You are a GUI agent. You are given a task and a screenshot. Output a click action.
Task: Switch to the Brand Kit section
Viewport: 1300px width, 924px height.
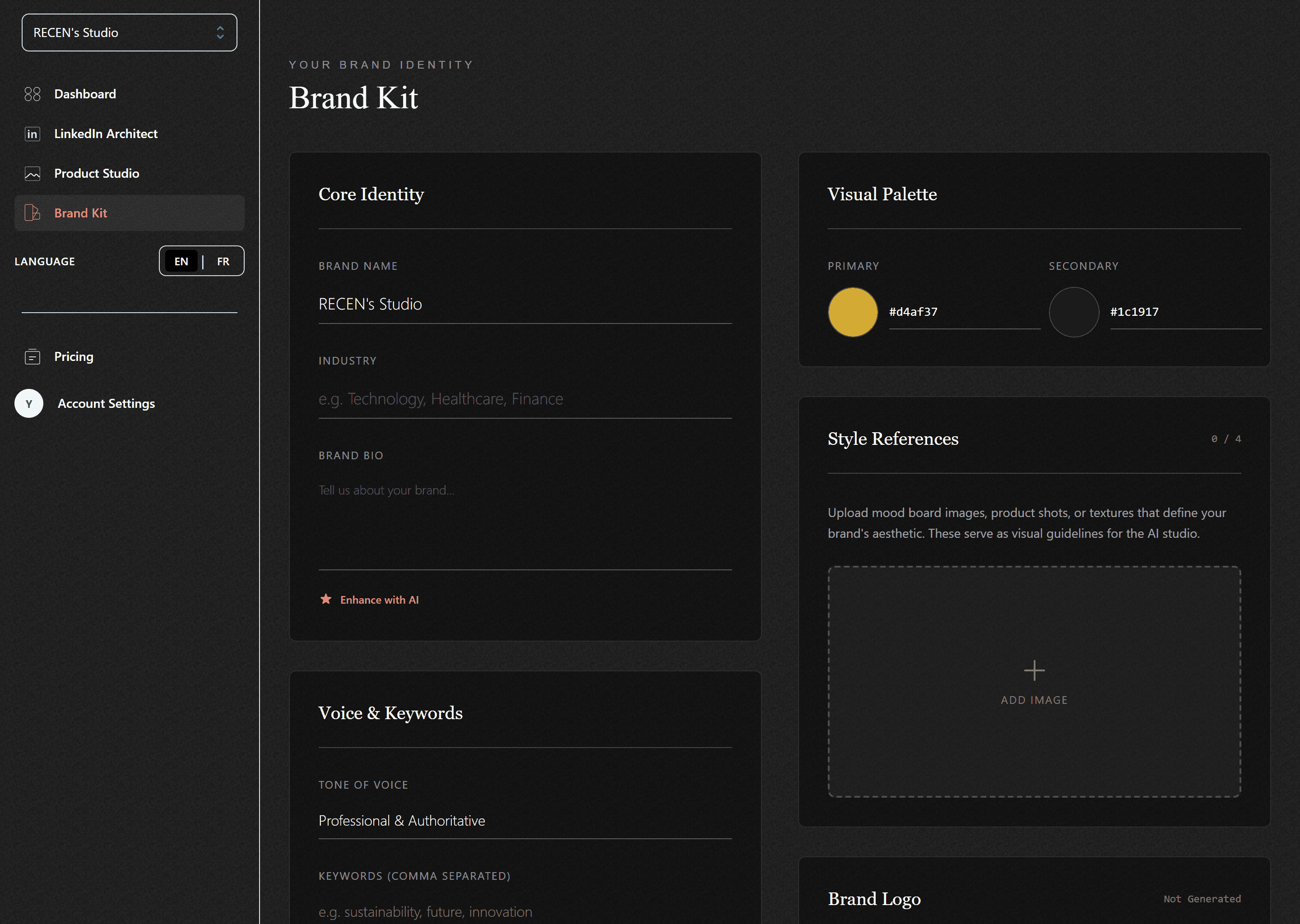pos(81,213)
